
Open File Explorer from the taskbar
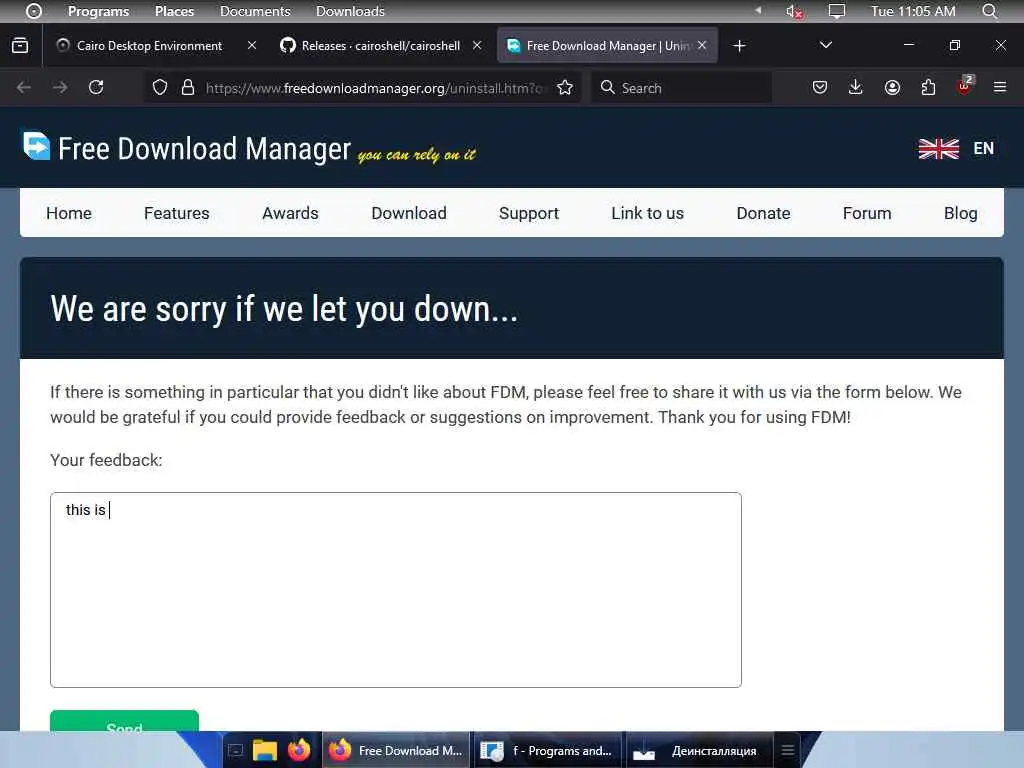tap(265, 750)
